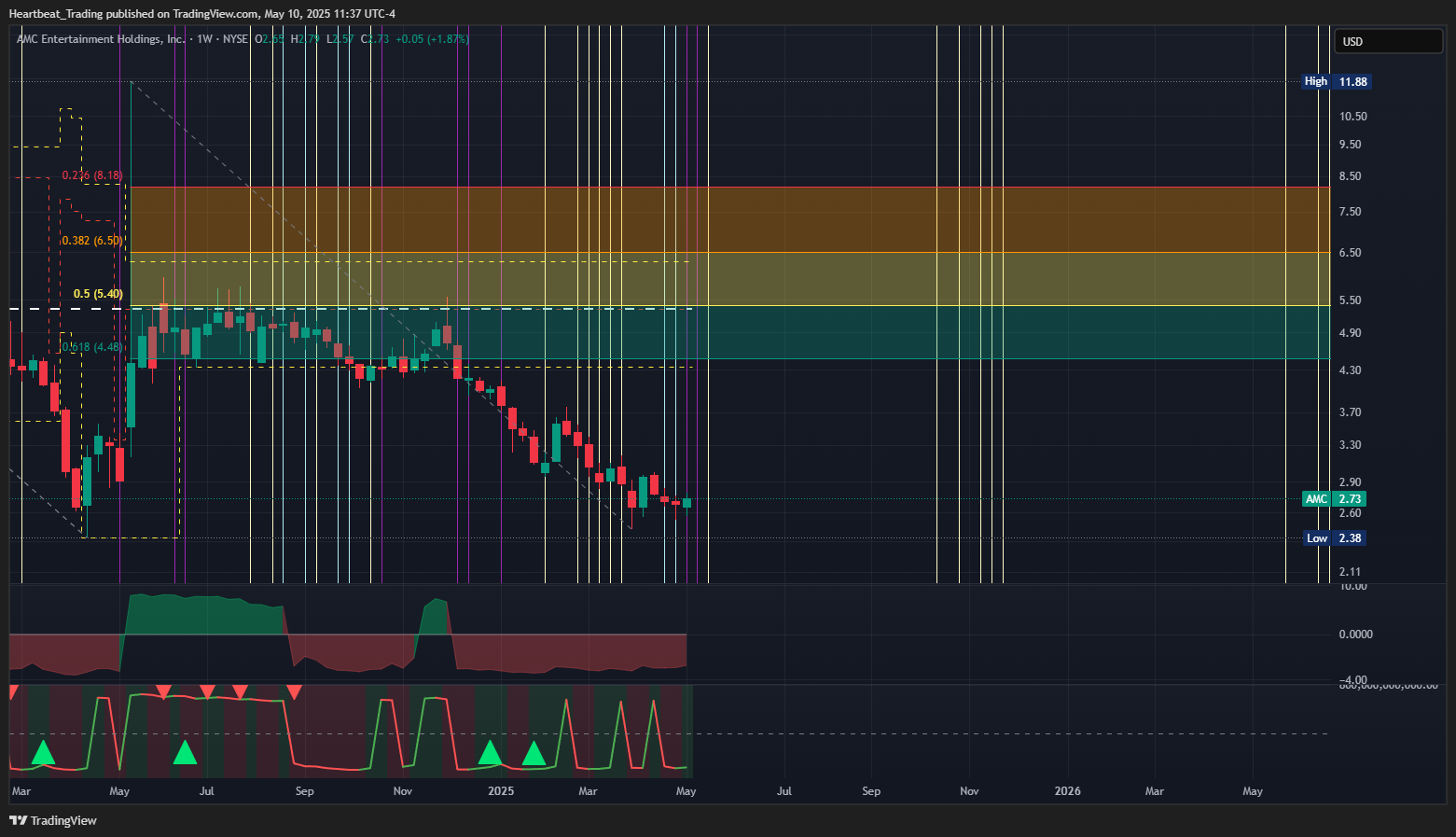Click the 0.236 (8.18) Fibonacci label
The image size is (1456, 837).
(92, 175)
